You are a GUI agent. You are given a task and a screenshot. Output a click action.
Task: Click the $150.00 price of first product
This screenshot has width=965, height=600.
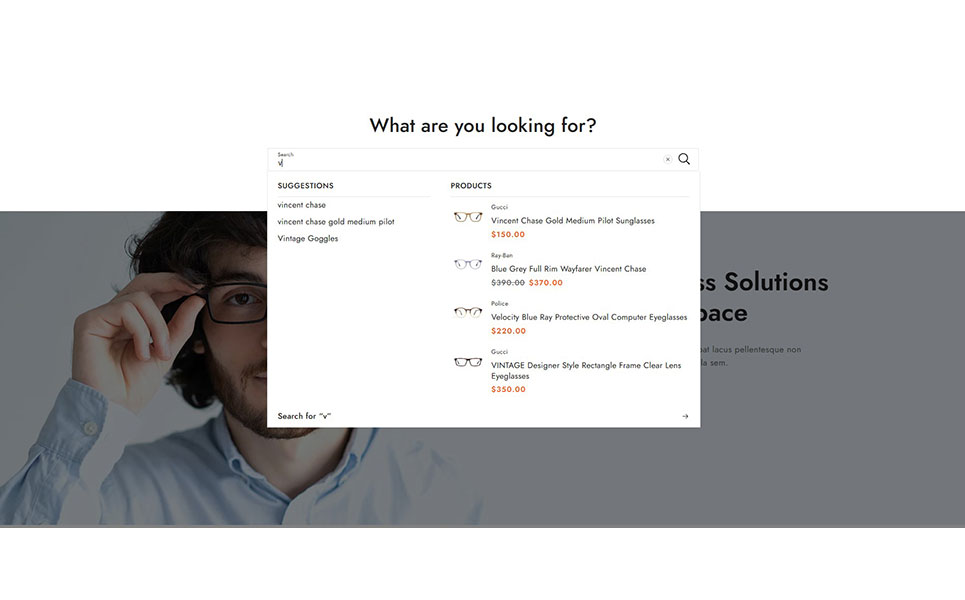coord(508,235)
